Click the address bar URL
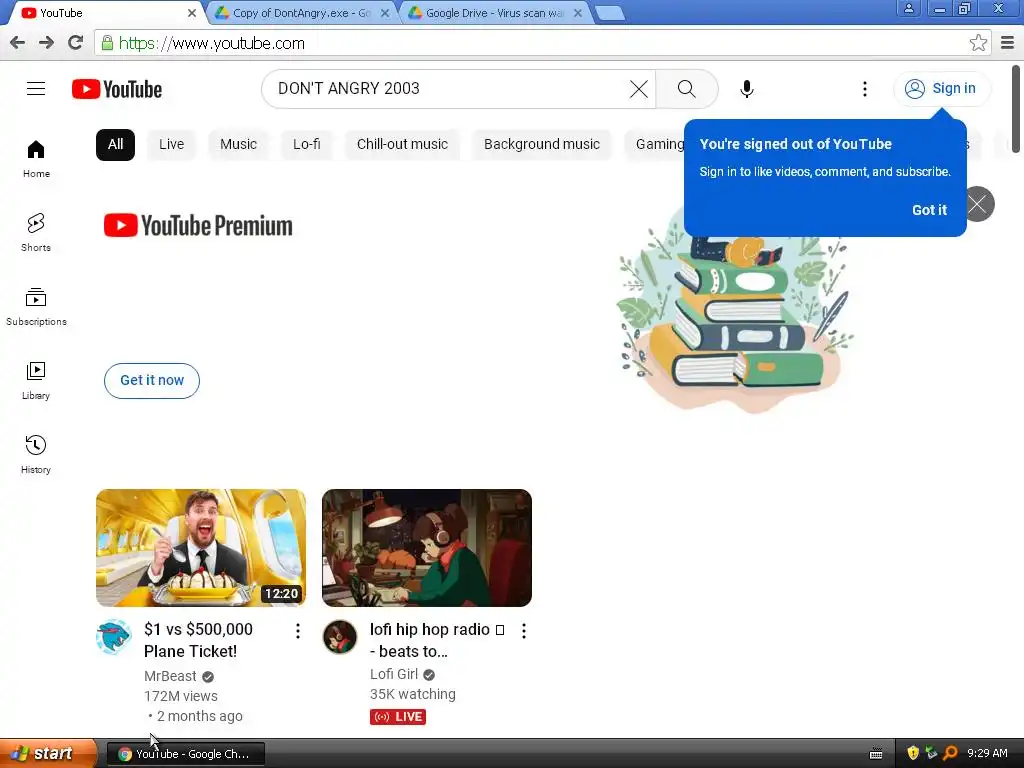Viewport: 1024px width, 768px height. coord(212,44)
